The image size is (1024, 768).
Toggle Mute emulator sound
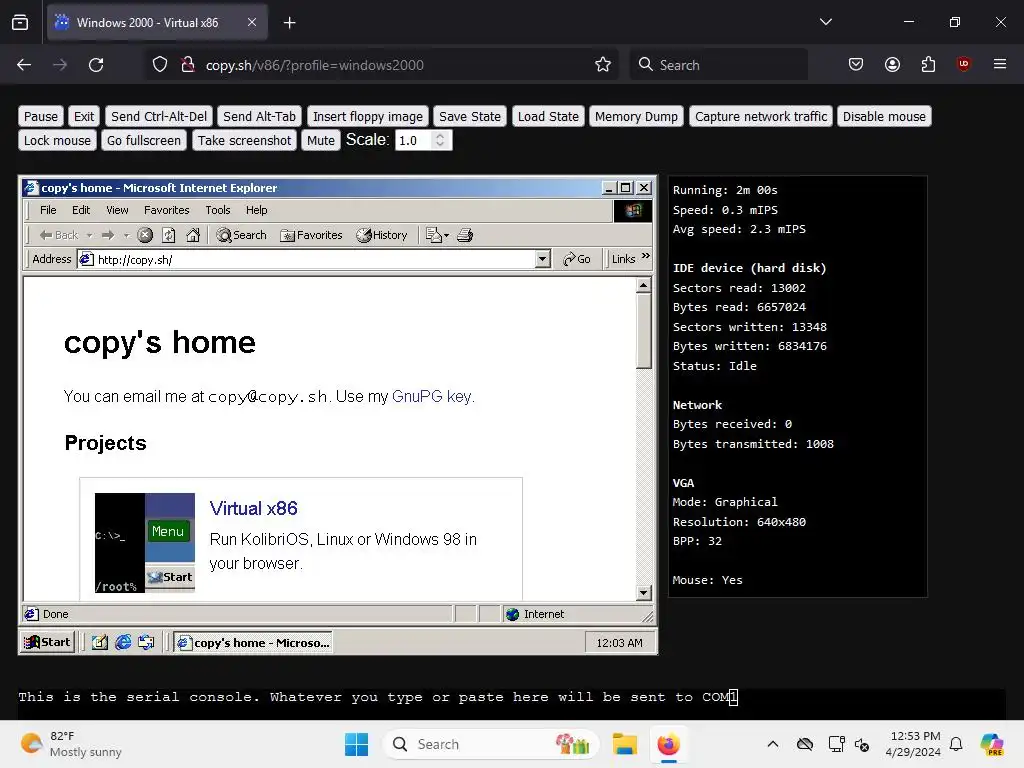321,140
